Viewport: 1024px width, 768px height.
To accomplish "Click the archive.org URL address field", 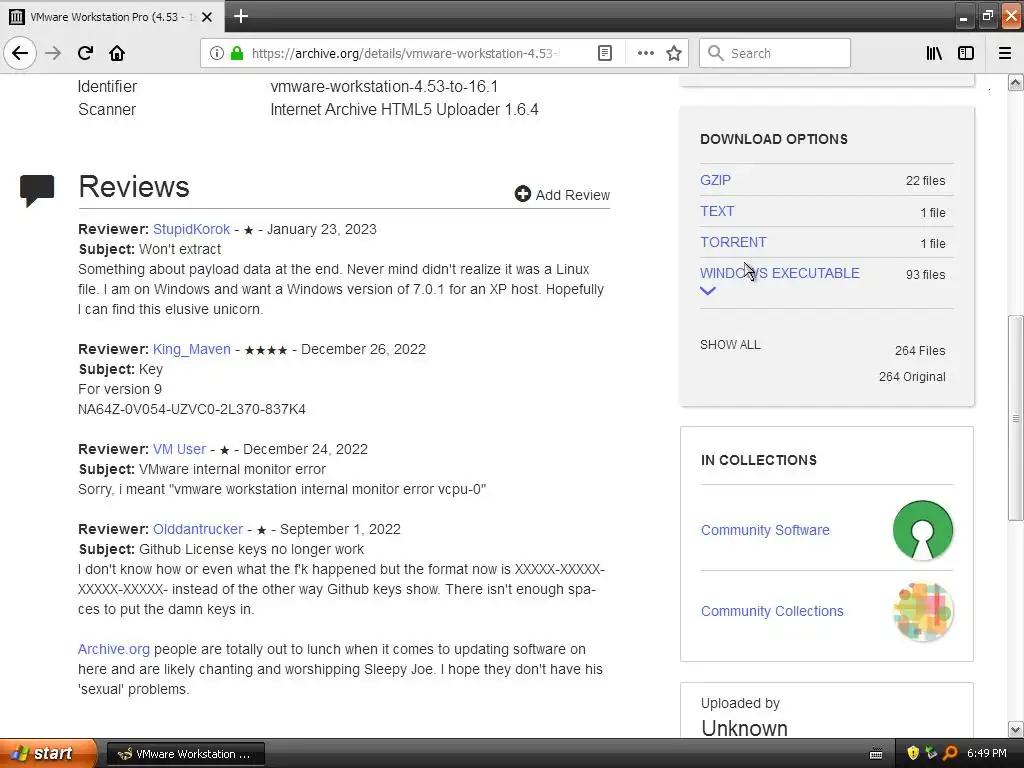I will 405,53.
